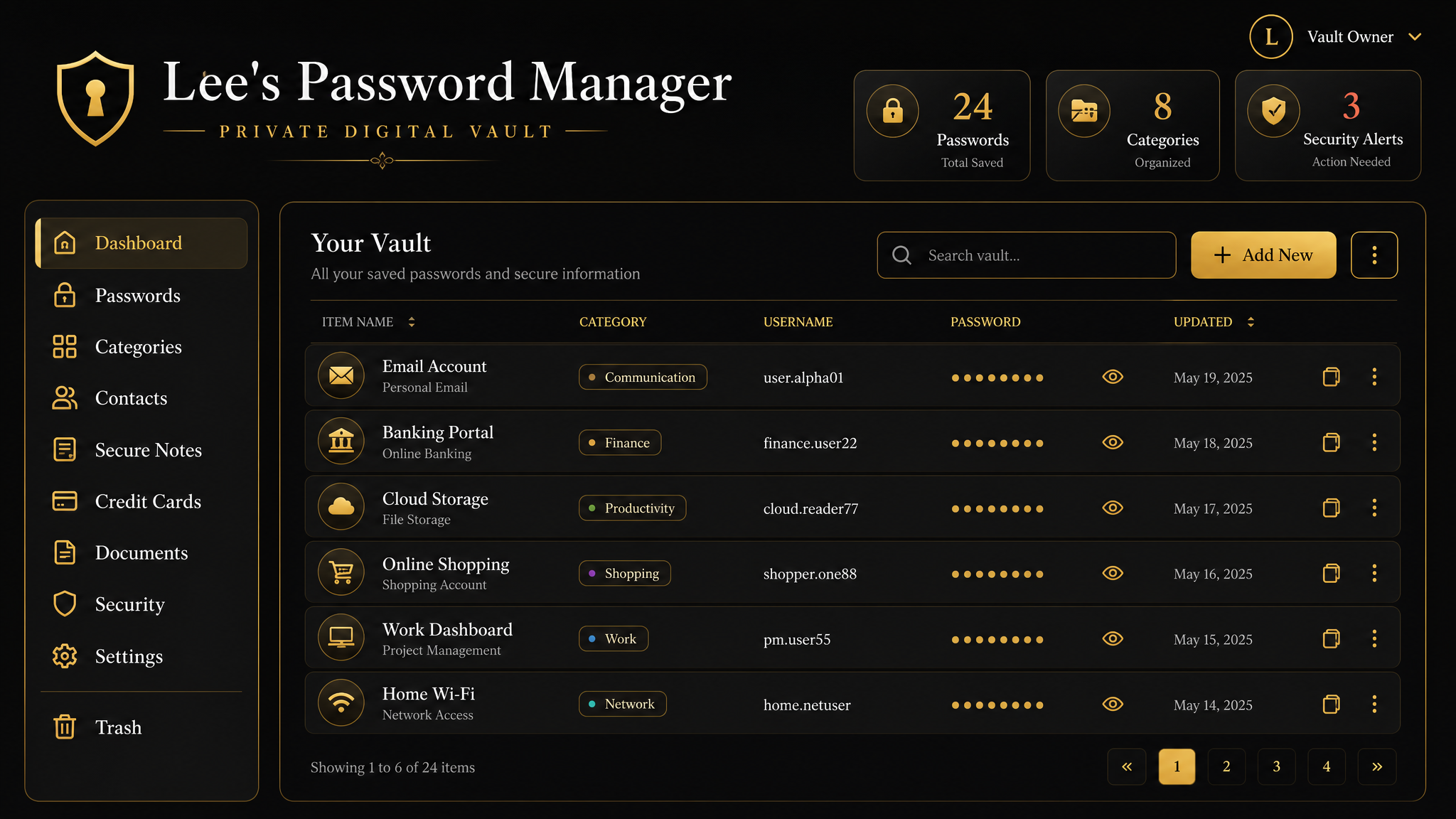The image size is (1456, 819).
Task: Open Documents in the sidebar
Action: pos(141,553)
